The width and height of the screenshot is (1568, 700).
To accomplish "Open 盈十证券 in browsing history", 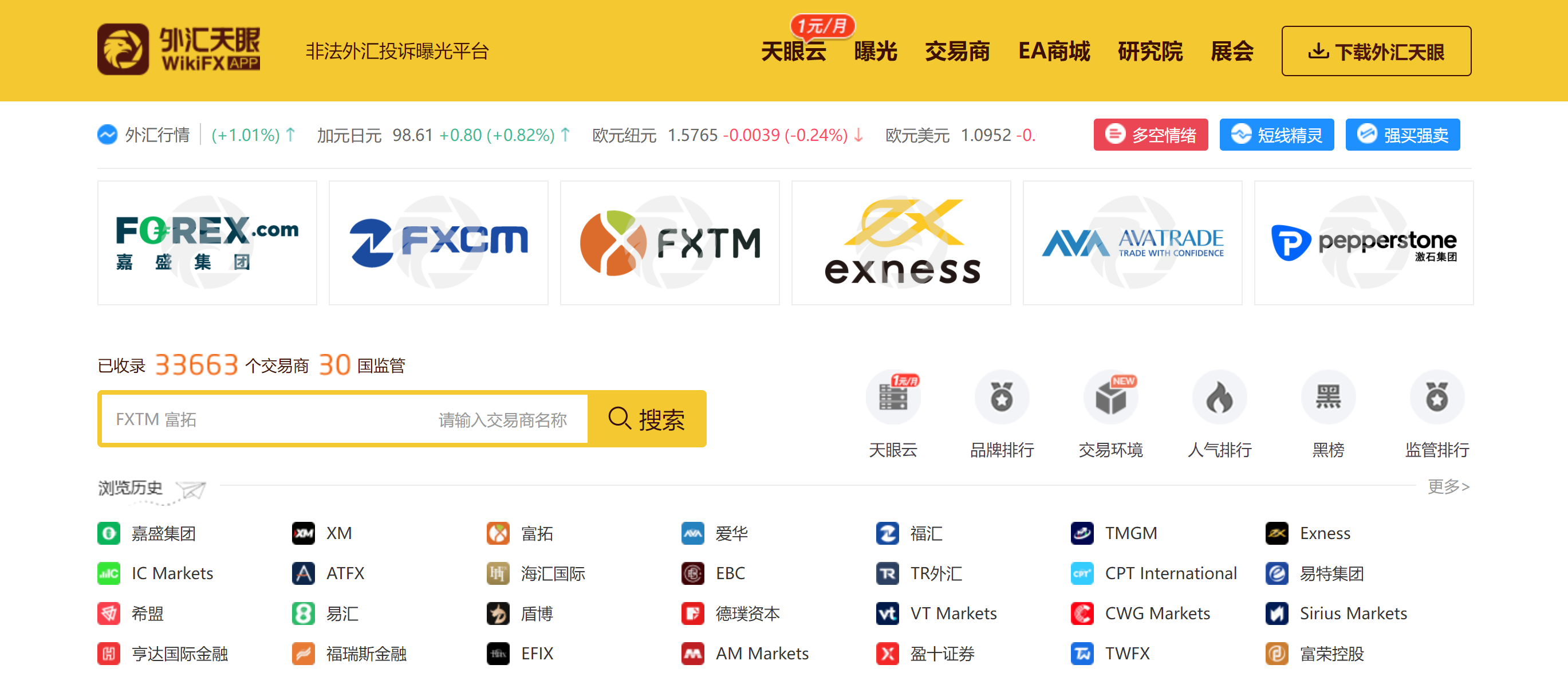I will tap(926, 654).
